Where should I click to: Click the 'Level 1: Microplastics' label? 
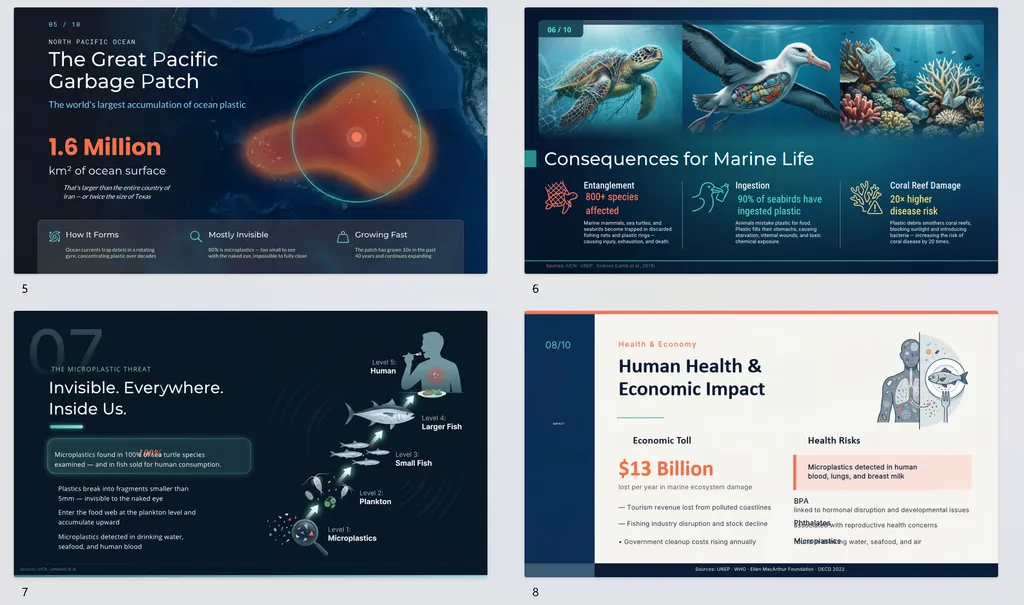click(352, 534)
